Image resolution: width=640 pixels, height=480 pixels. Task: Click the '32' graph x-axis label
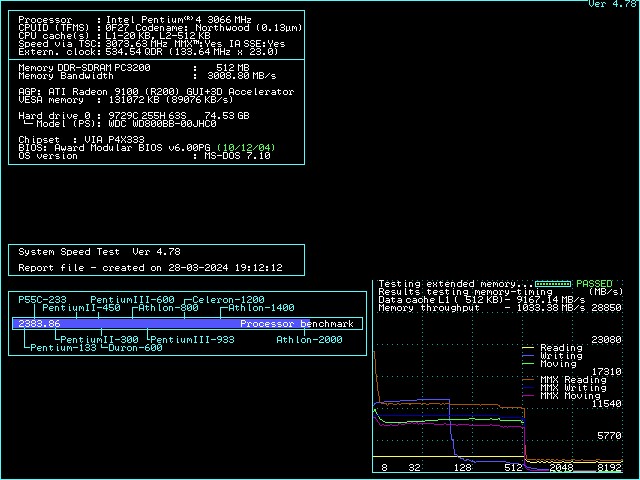(414, 468)
